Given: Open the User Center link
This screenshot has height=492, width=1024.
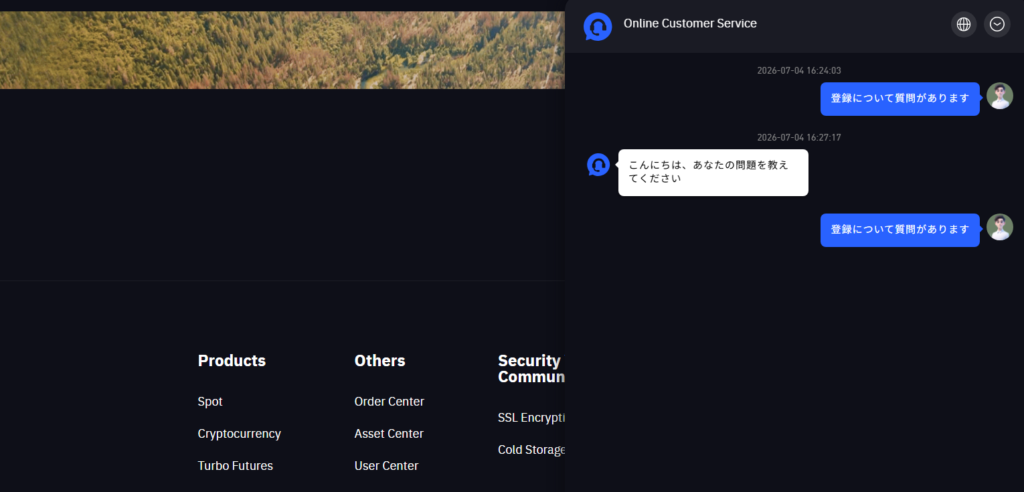Looking at the screenshot, I should coord(387,466).
